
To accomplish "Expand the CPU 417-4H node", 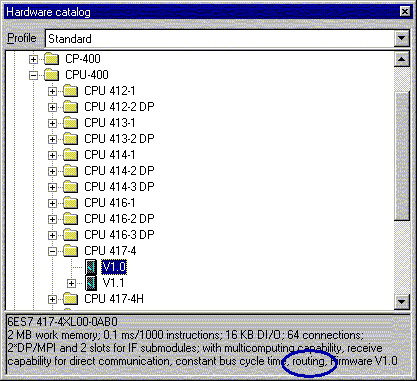I will [x=52, y=299].
